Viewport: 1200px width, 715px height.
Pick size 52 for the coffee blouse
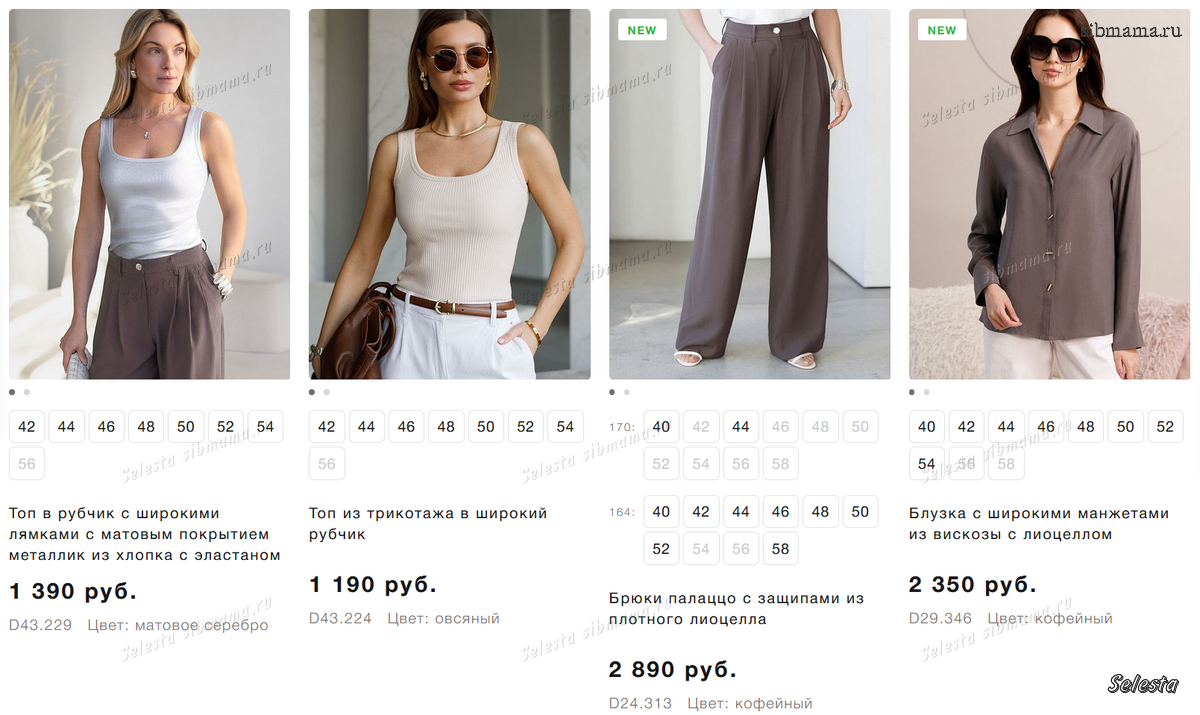click(1165, 427)
